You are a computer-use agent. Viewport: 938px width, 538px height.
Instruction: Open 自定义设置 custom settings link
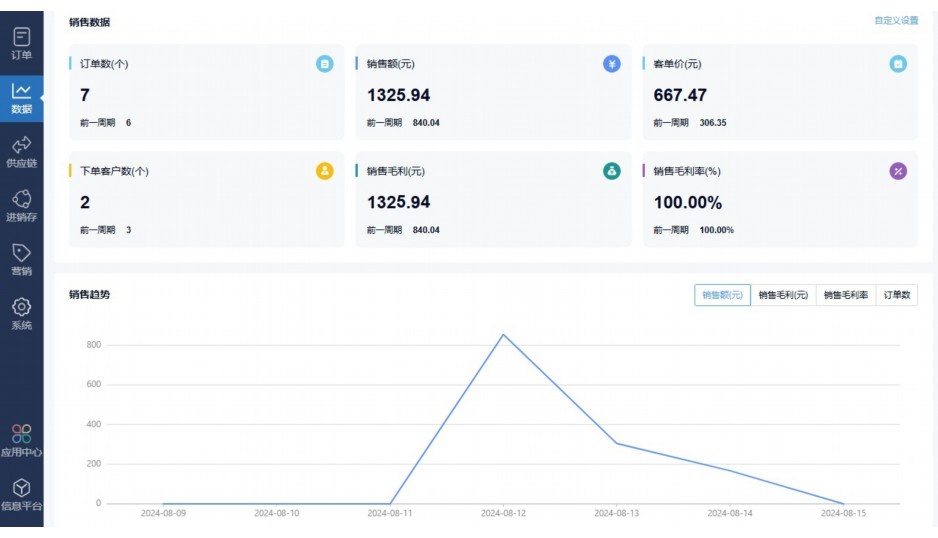click(x=895, y=21)
